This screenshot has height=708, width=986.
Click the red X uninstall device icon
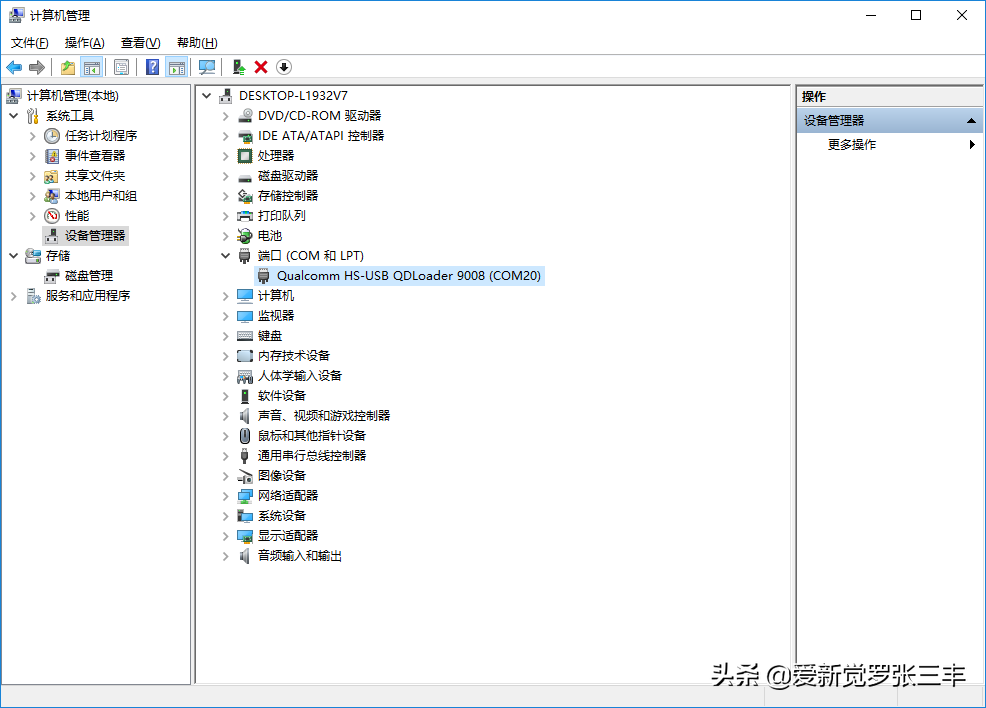pos(261,67)
